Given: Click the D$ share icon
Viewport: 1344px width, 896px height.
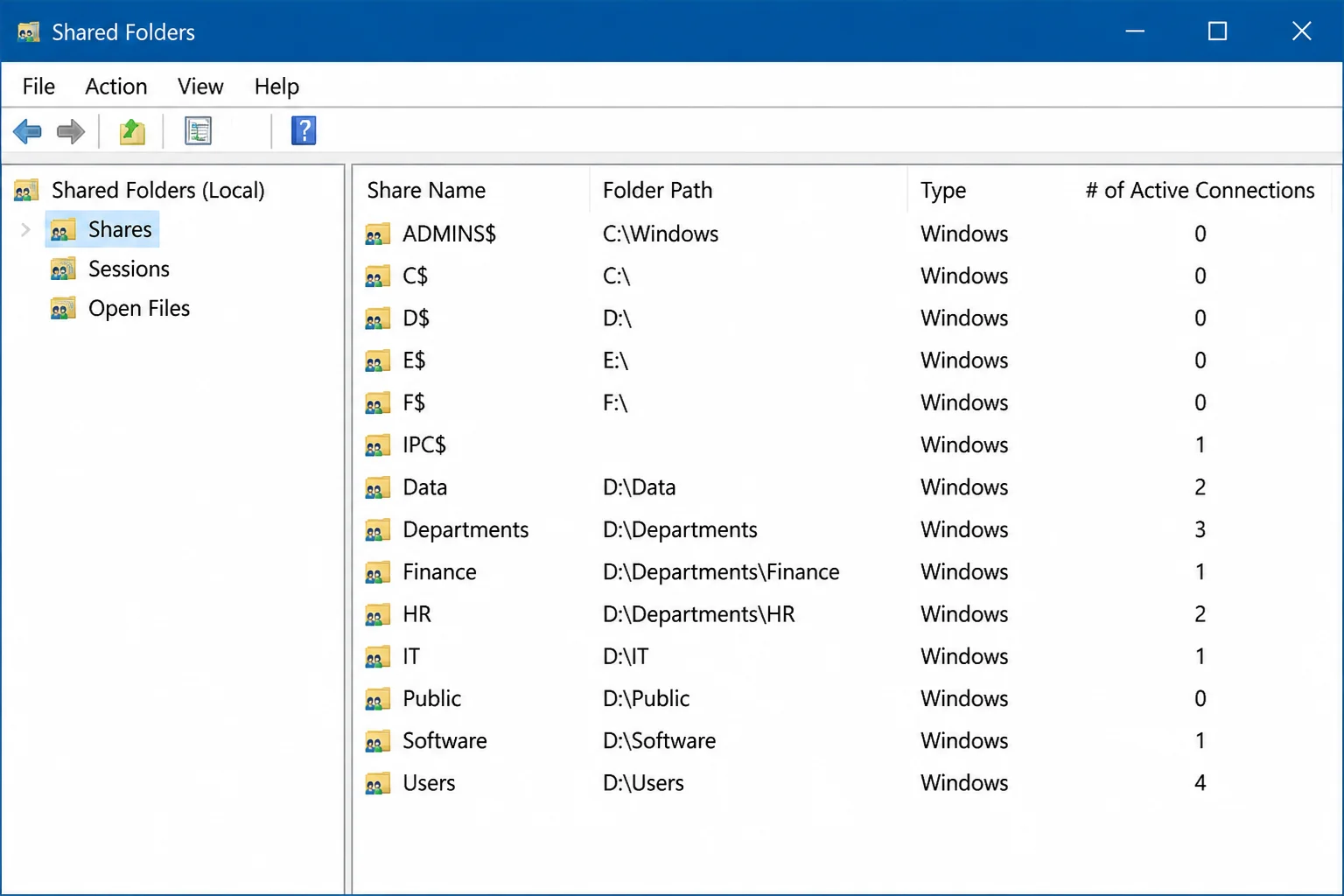Looking at the screenshot, I should 377,318.
